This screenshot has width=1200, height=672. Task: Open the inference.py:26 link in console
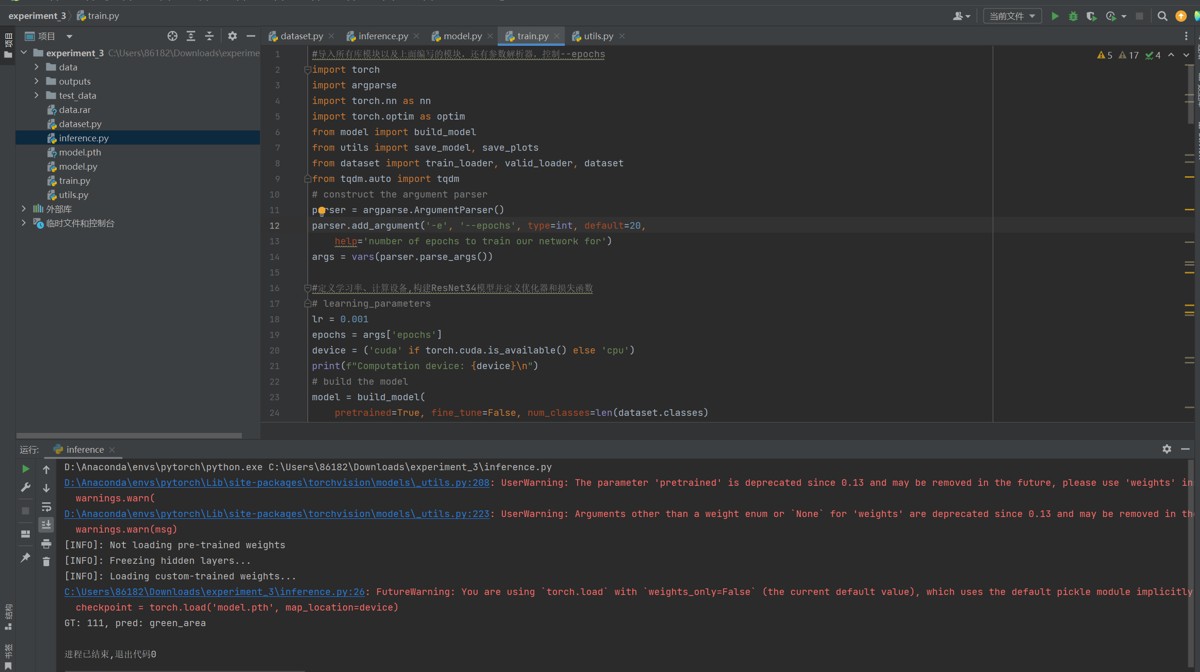[215, 591]
